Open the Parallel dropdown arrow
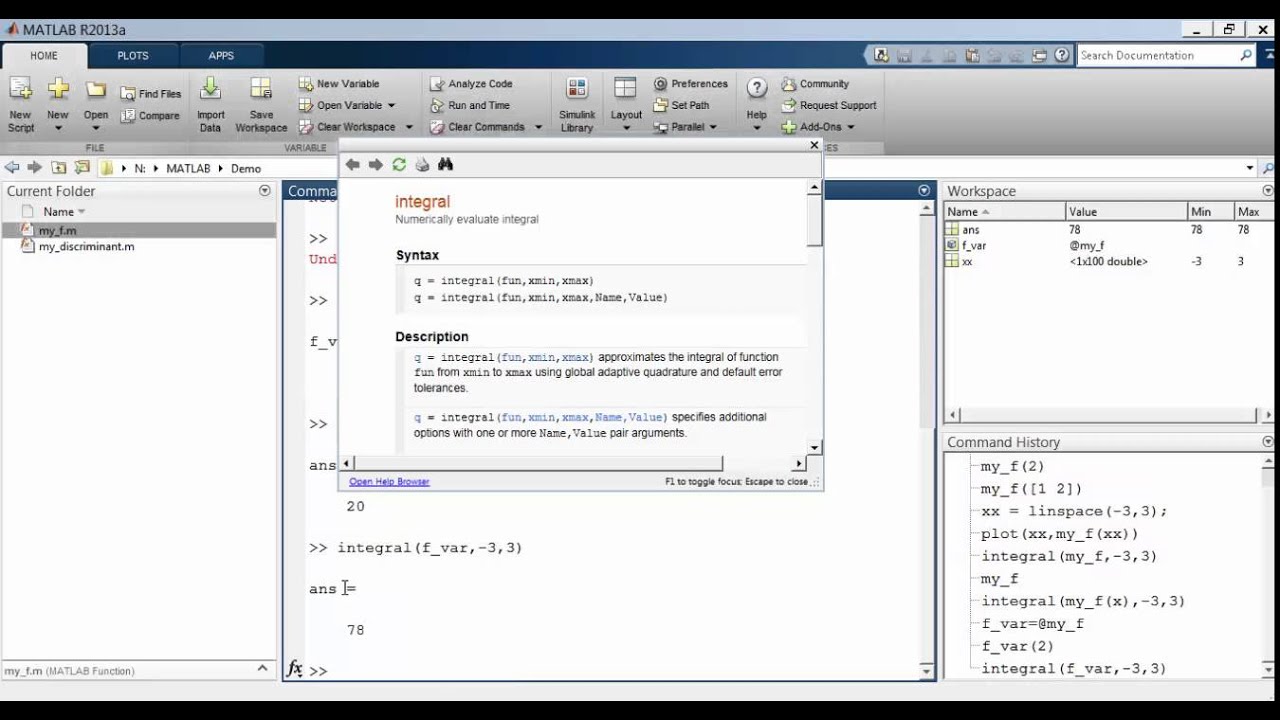 pos(713,127)
